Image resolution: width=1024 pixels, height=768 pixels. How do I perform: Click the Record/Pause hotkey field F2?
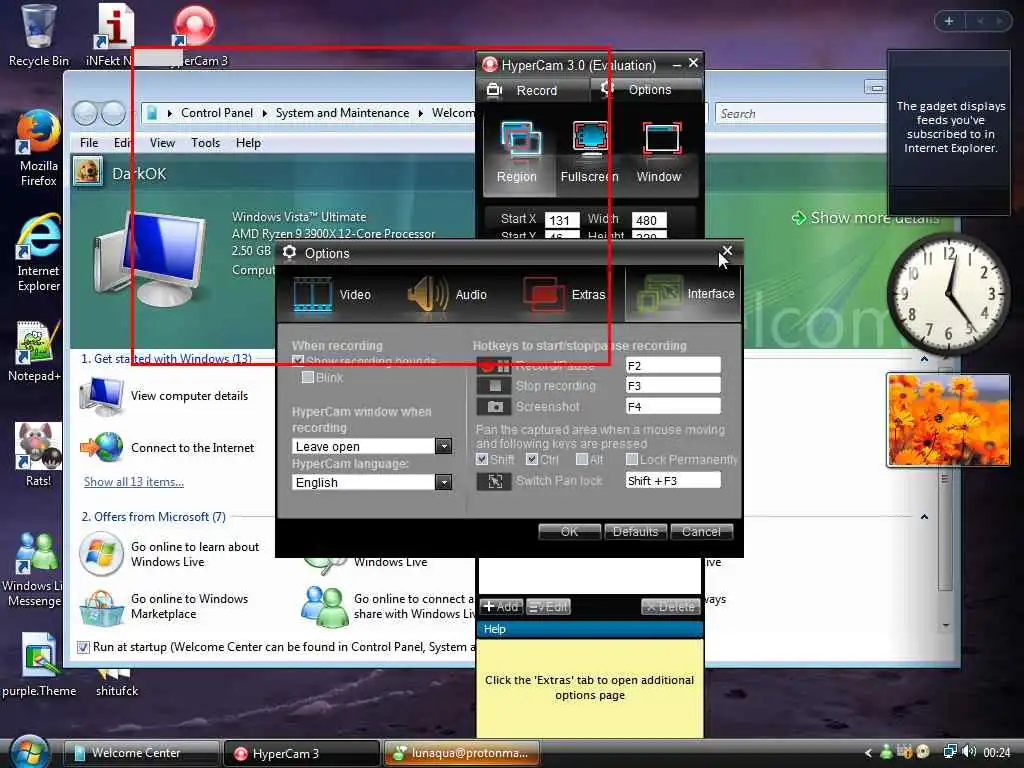point(673,365)
